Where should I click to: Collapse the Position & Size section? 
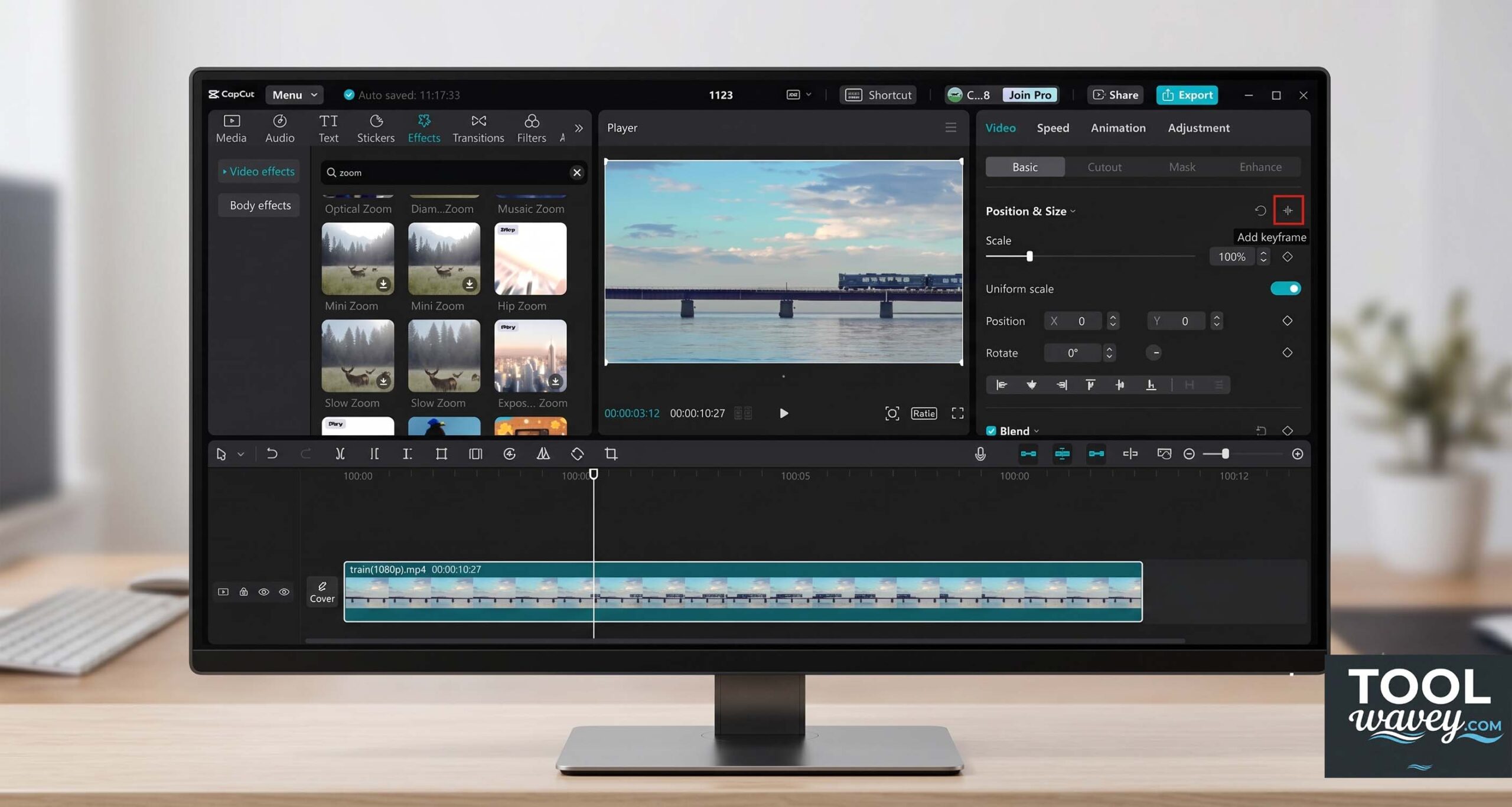pos(1073,211)
